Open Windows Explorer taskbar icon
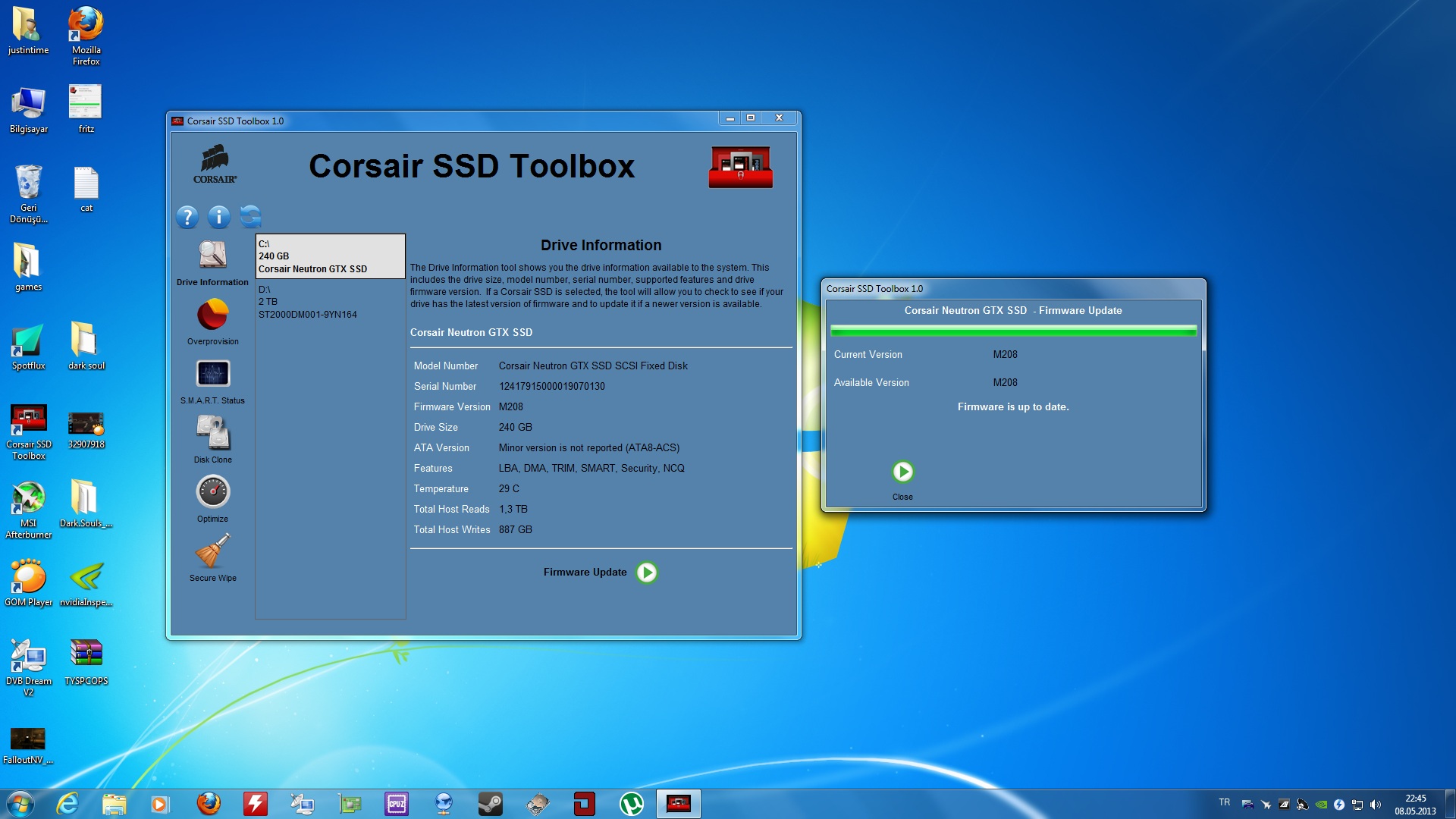Image resolution: width=1456 pixels, height=819 pixels. (114, 804)
